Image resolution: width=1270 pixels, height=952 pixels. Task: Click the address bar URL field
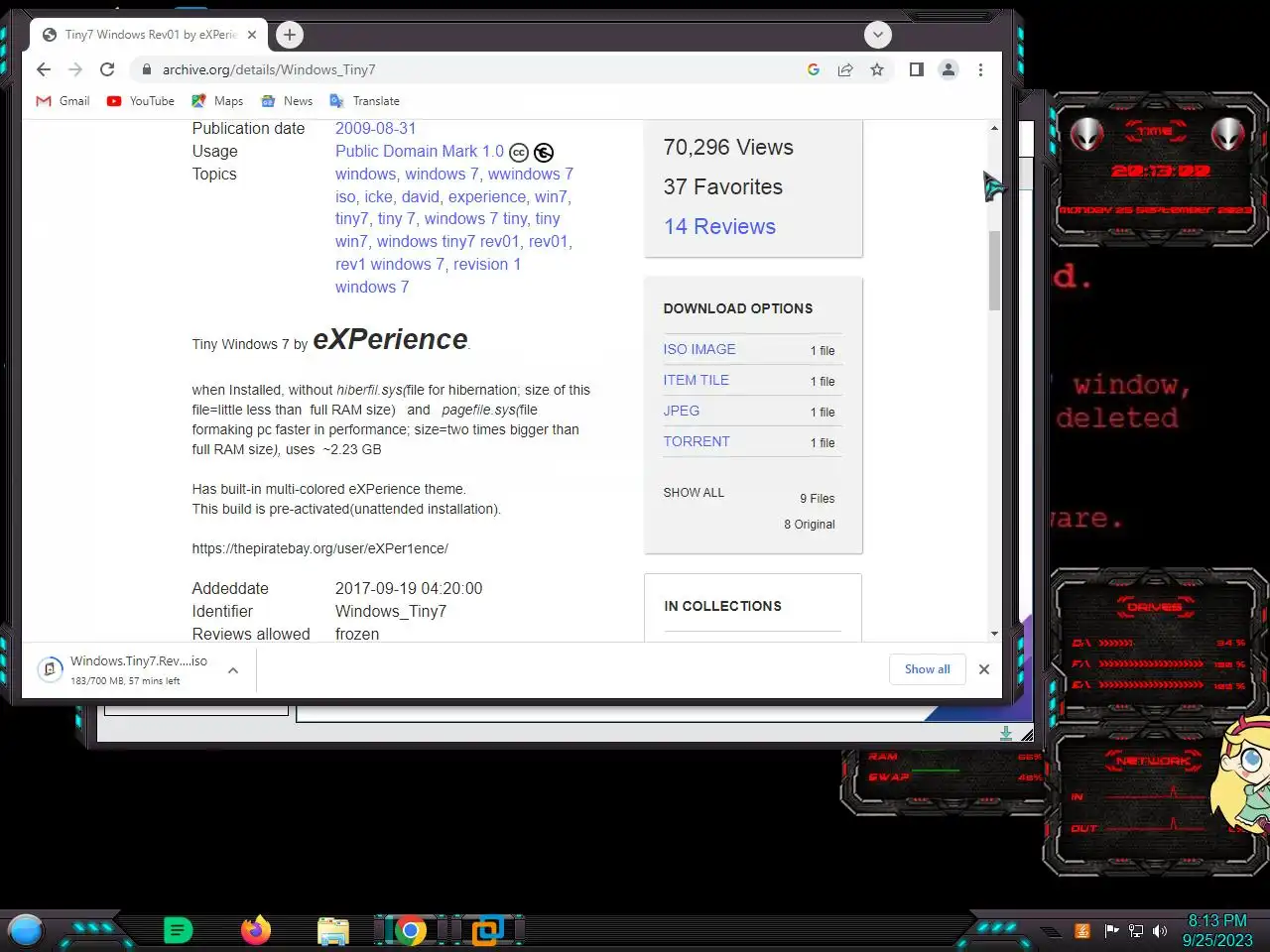pos(476,69)
